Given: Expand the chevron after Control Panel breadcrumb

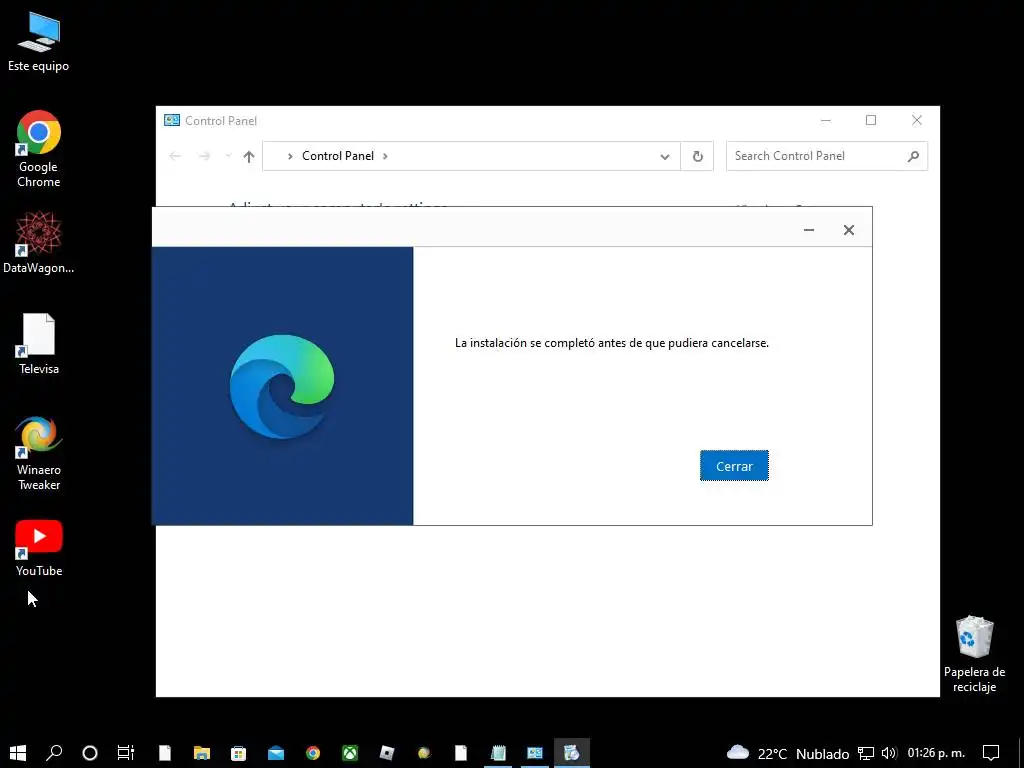Looking at the screenshot, I should tap(385, 156).
